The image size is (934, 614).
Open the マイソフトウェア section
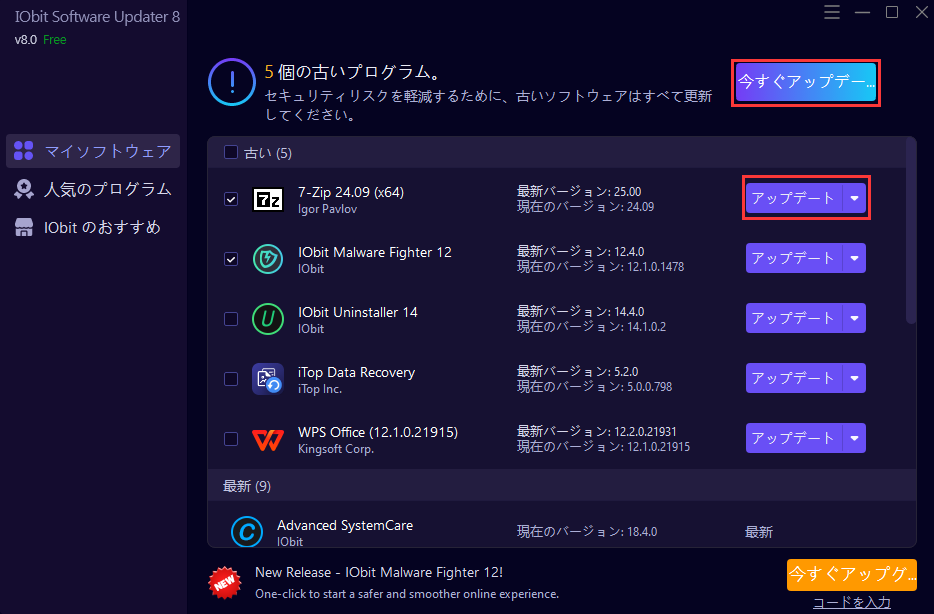(93, 151)
